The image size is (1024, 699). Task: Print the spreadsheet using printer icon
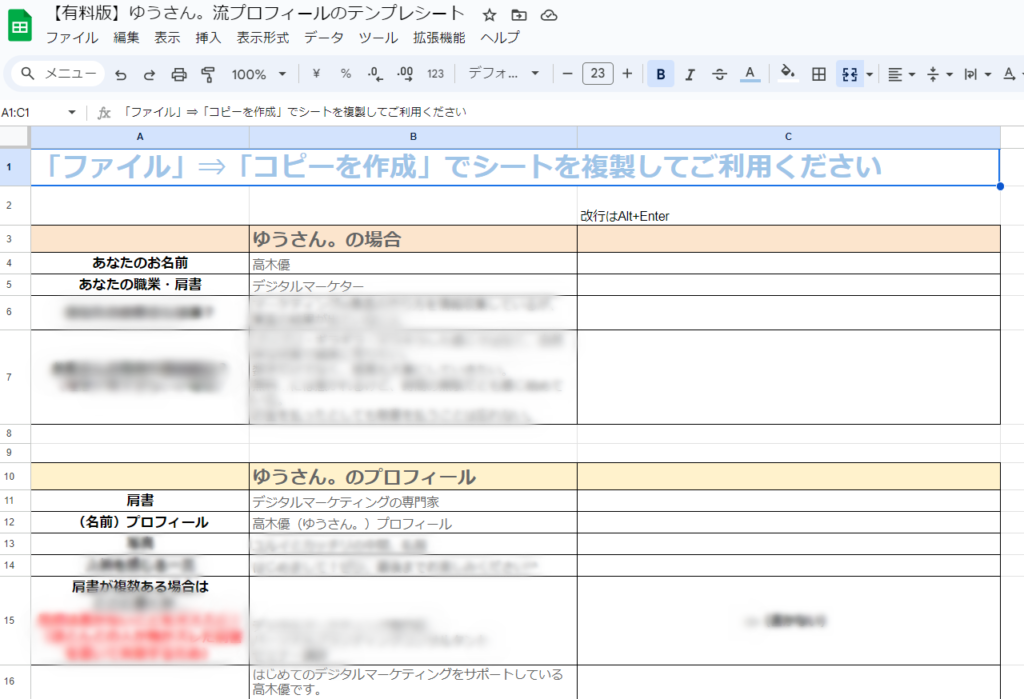179,74
